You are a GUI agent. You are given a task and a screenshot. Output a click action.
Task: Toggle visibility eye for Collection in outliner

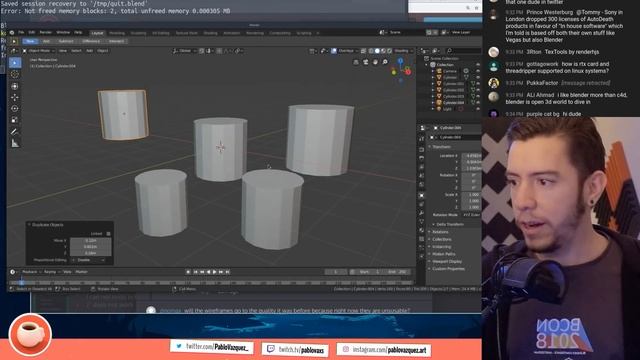point(478,65)
